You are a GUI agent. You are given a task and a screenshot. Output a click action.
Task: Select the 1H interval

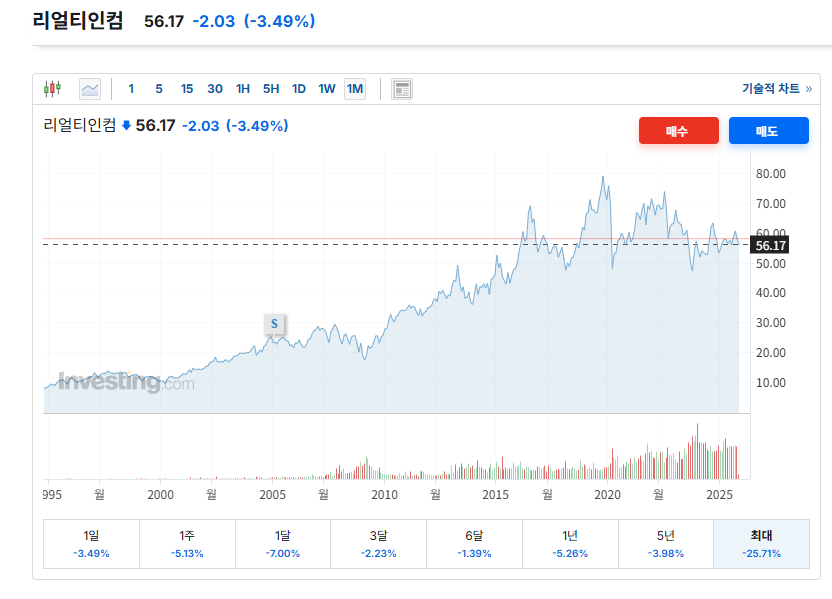(x=243, y=89)
